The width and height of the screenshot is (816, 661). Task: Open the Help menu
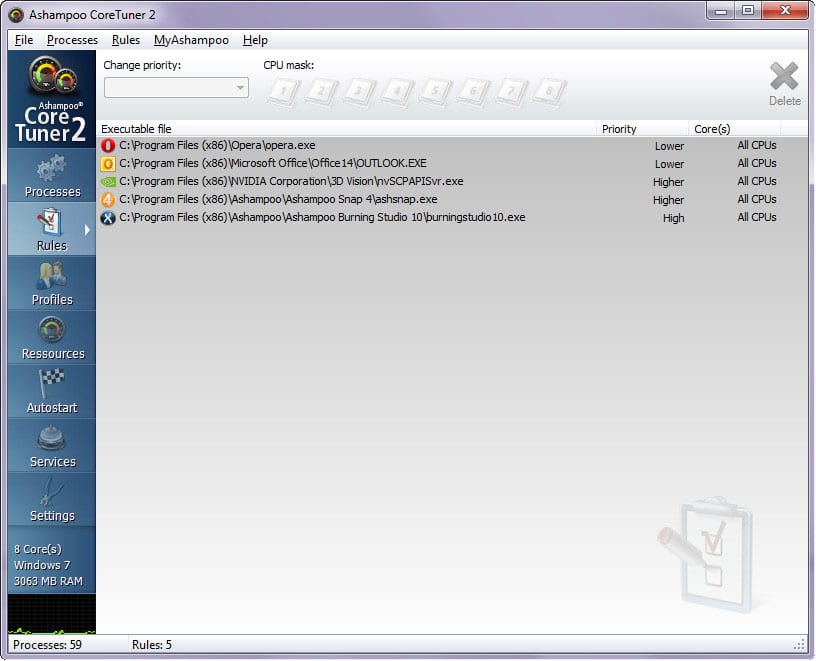(255, 40)
